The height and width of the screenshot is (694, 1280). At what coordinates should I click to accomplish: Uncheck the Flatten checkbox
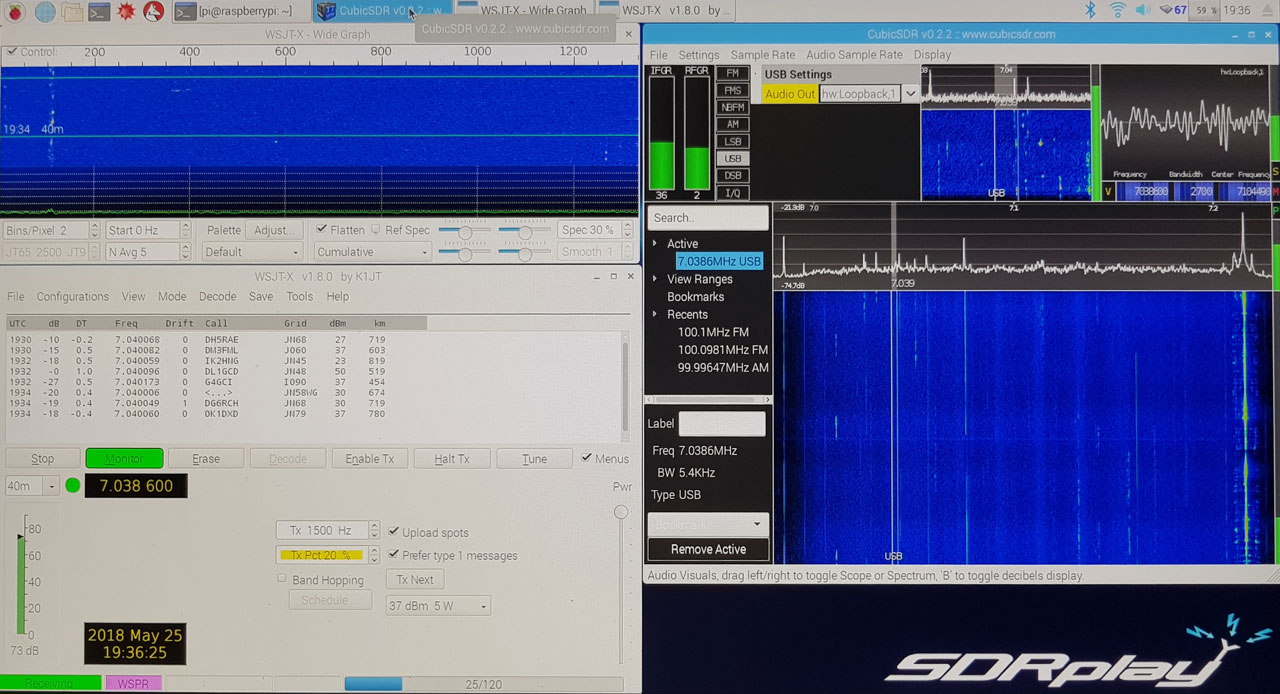(321, 230)
